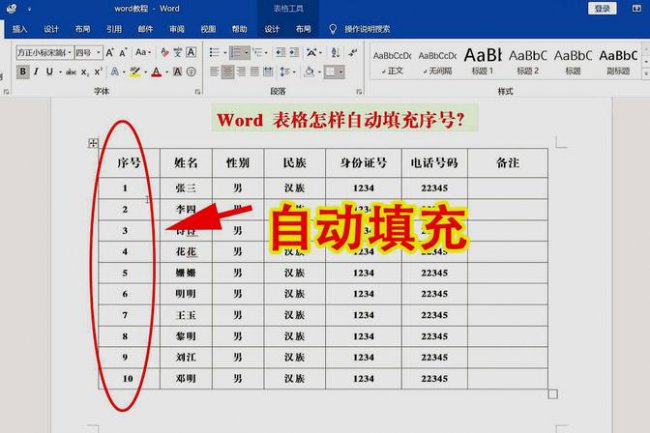
Task: Click the Sort A-Z icon
Action: pyautogui.click(x=335, y=53)
